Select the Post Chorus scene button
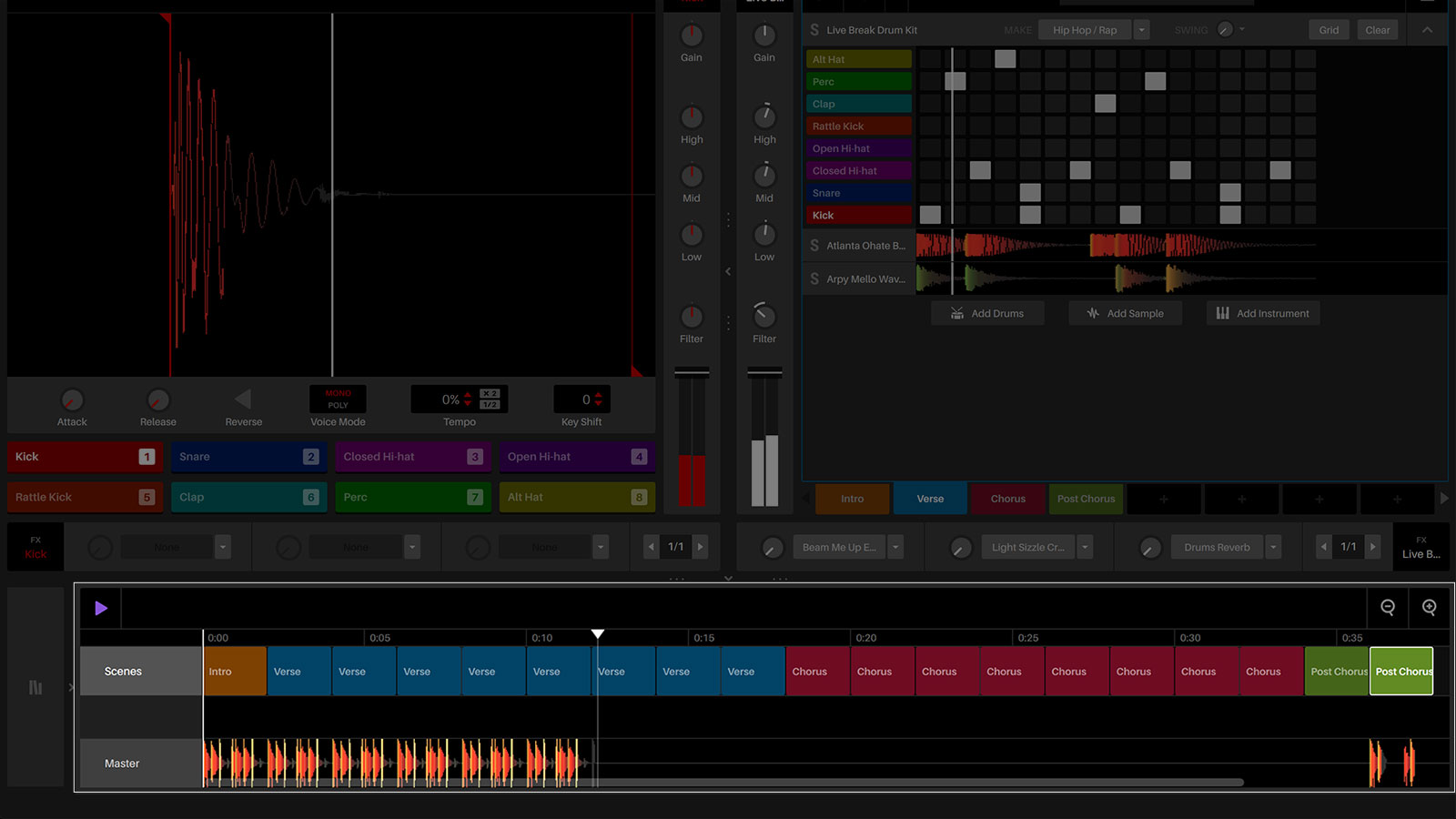This screenshot has height=819, width=1456. coord(1086,499)
